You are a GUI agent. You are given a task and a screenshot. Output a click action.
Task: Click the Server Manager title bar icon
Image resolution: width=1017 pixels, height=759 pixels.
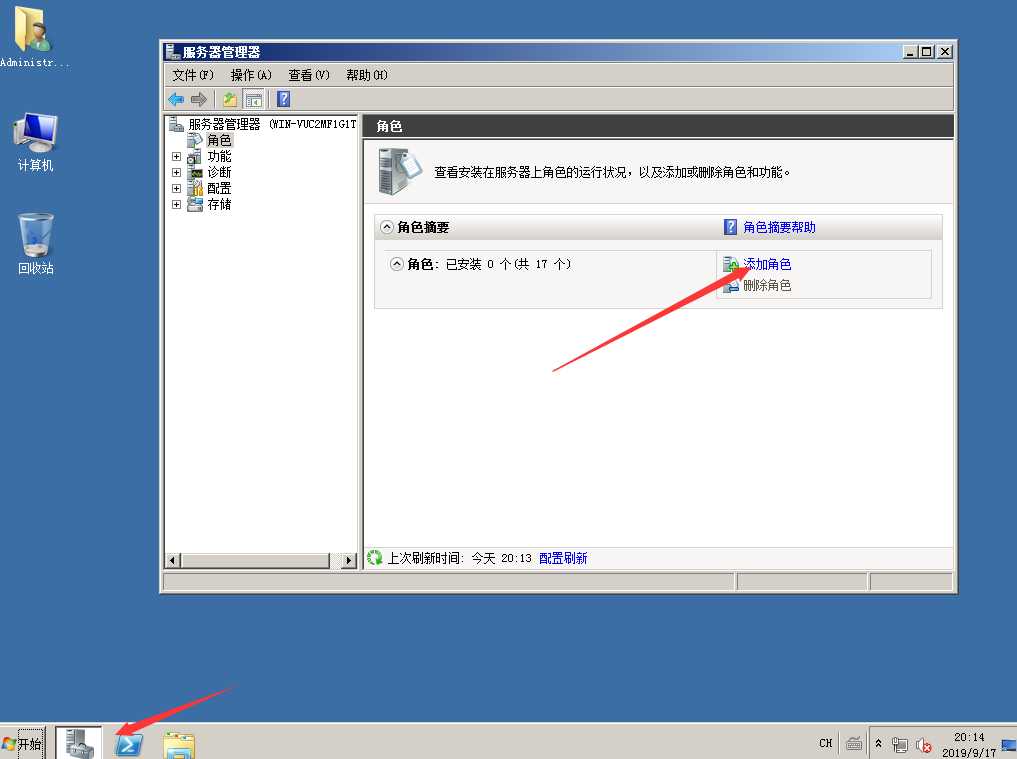[x=172, y=51]
